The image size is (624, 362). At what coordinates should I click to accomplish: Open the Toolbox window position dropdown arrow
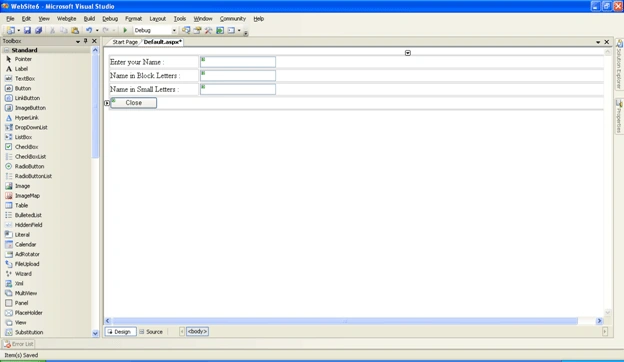coord(78,41)
